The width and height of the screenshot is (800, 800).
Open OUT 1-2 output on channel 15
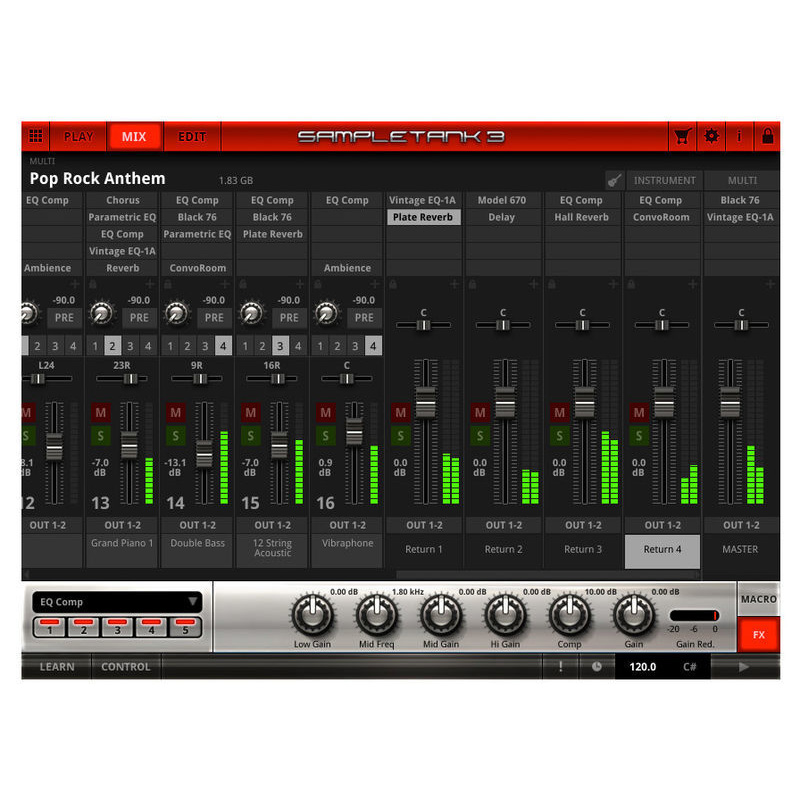point(272,525)
